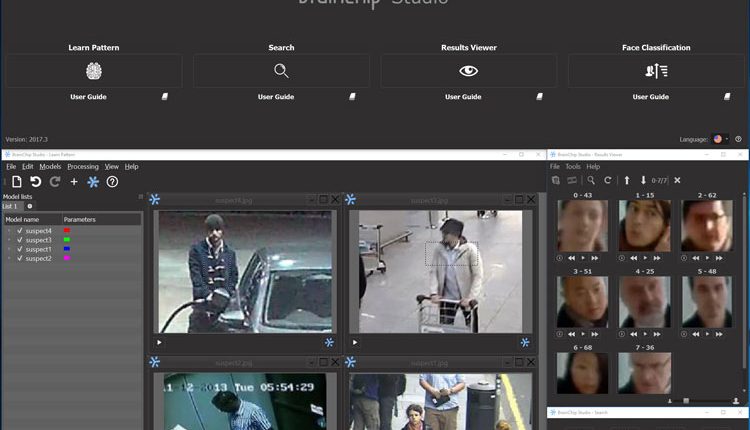Click the blue BrainChip learn toolbar icon
750x430 pixels.
point(93,182)
